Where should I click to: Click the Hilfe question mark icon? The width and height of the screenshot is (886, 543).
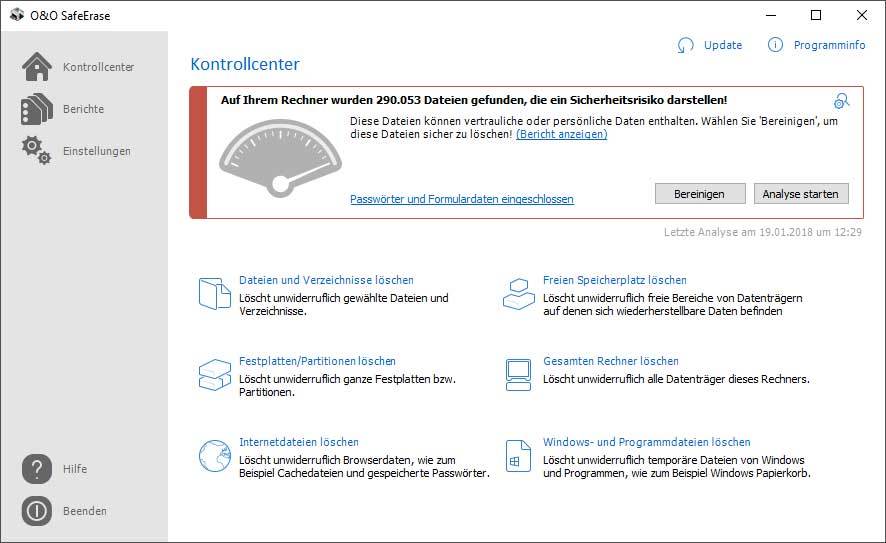coord(37,469)
